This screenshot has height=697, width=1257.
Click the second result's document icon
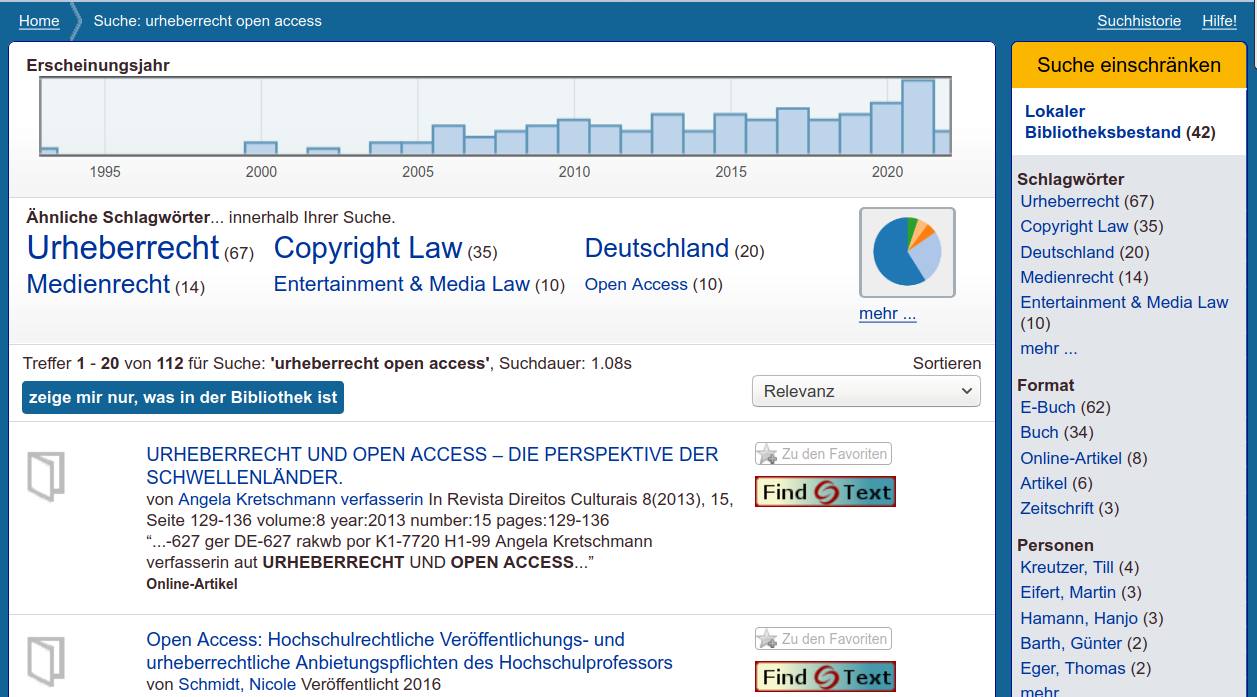[x=46, y=660]
